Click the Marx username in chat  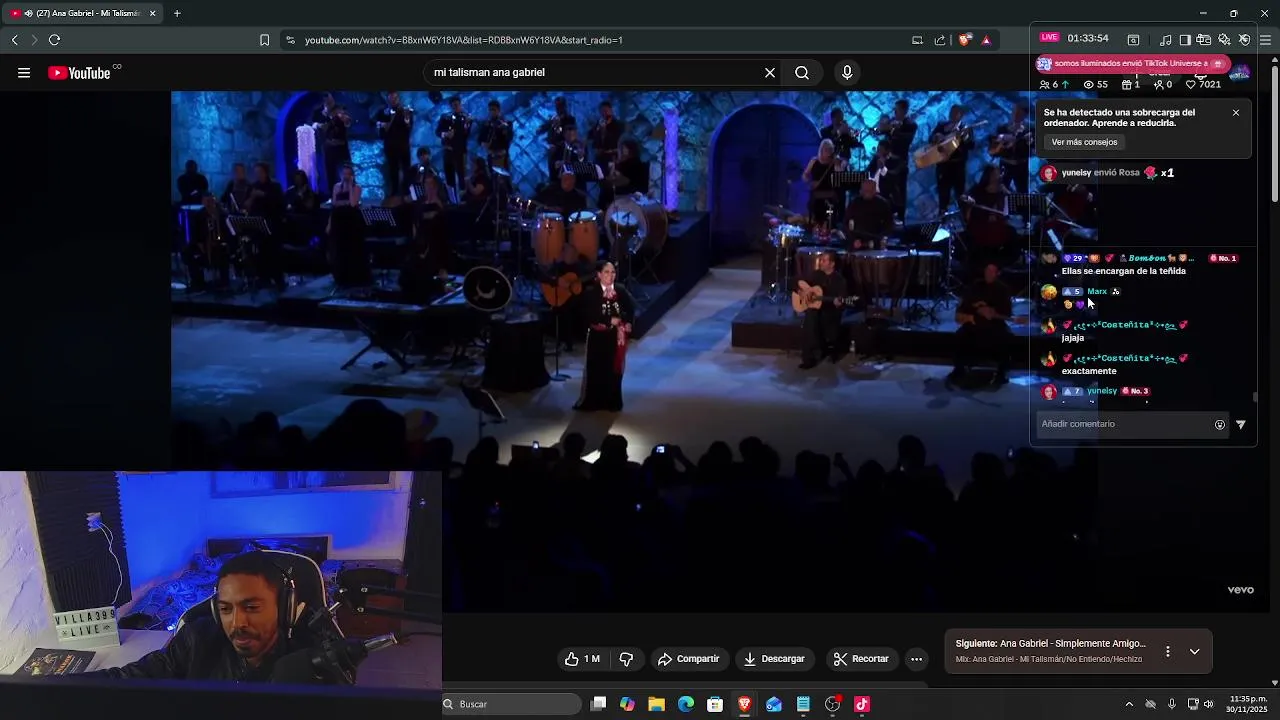(x=1097, y=291)
